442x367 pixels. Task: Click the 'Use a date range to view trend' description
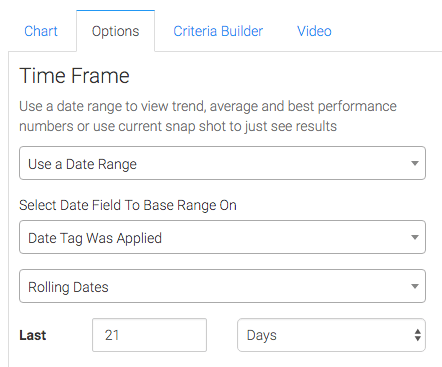coord(208,106)
